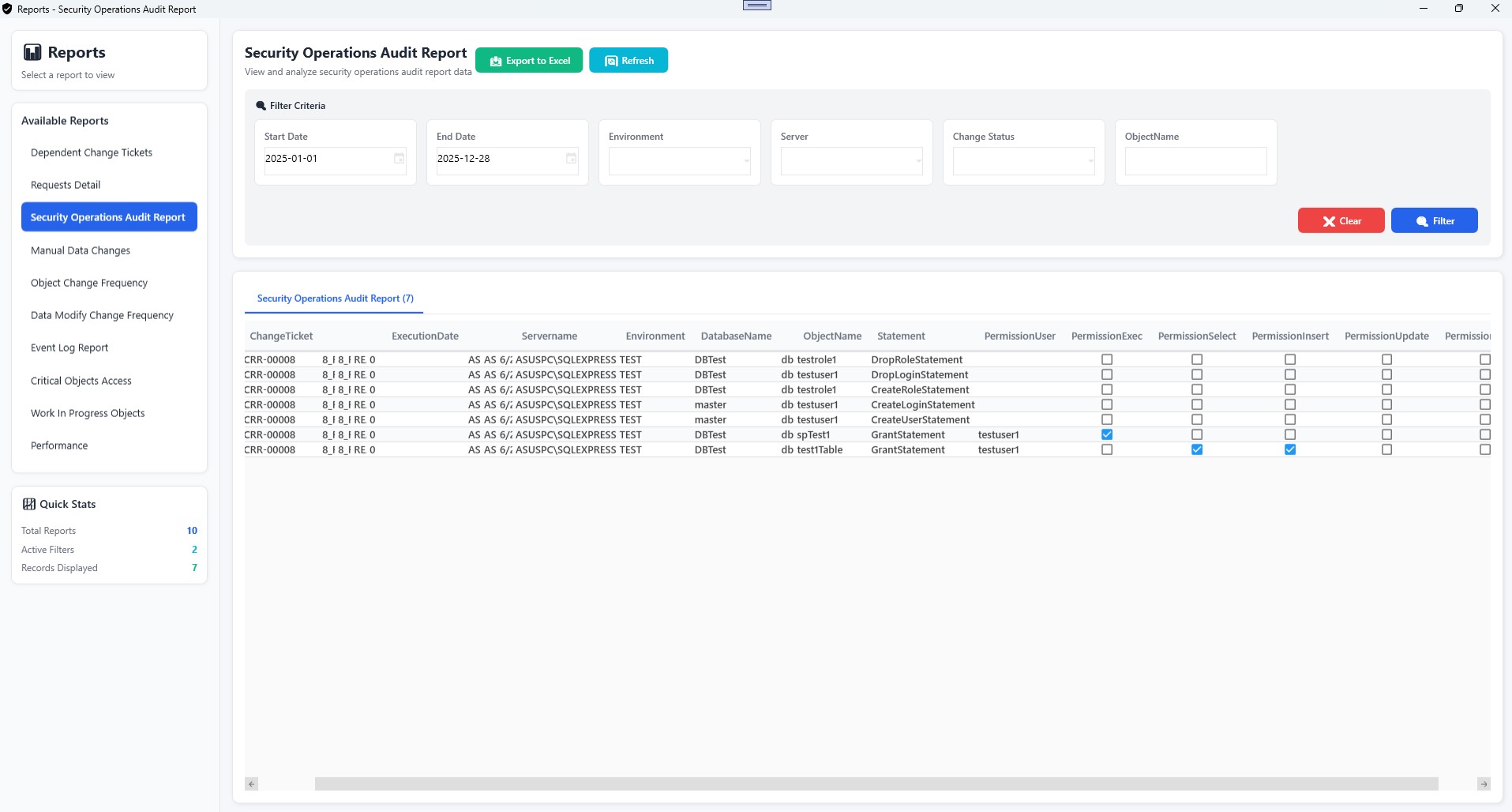The image size is (1512, 812).
Task: Uncheck PermissionExec for the spTest1 row
Action: coord(1107,434)
